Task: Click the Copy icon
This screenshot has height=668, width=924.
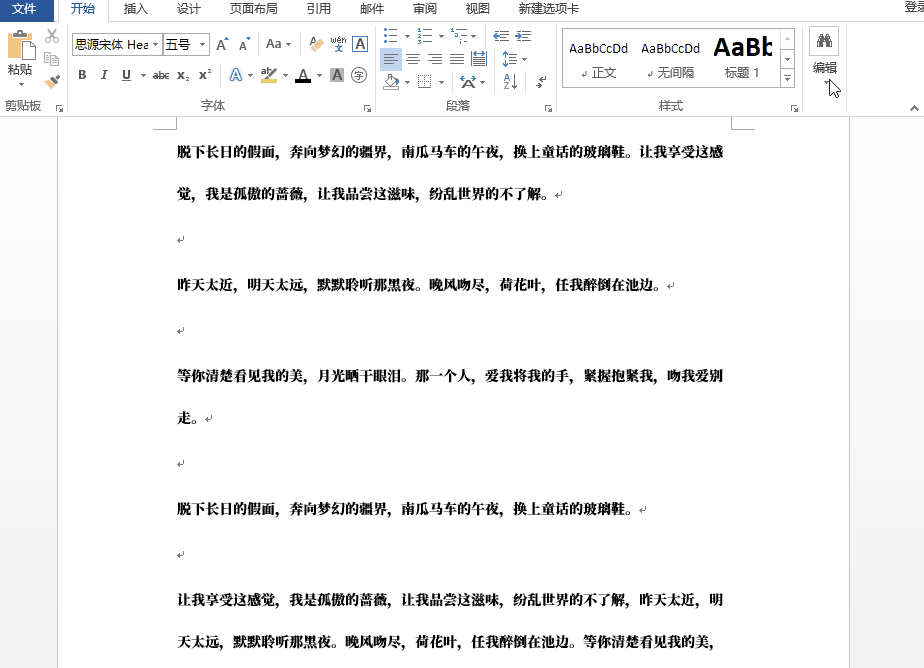Action: pyautogui.click(x=52, y=59)
